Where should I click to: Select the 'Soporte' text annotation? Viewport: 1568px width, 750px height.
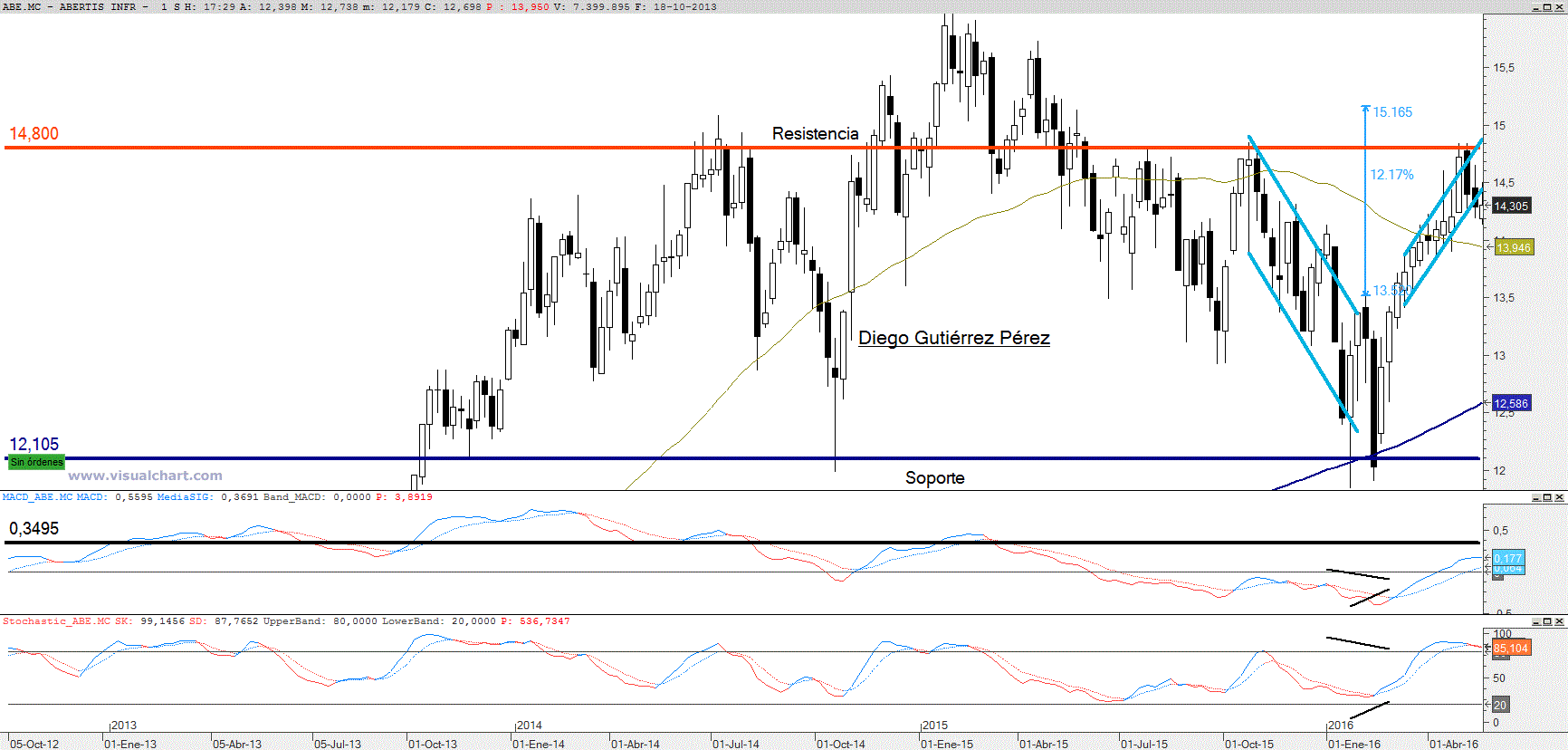click(x=935, y=477)
